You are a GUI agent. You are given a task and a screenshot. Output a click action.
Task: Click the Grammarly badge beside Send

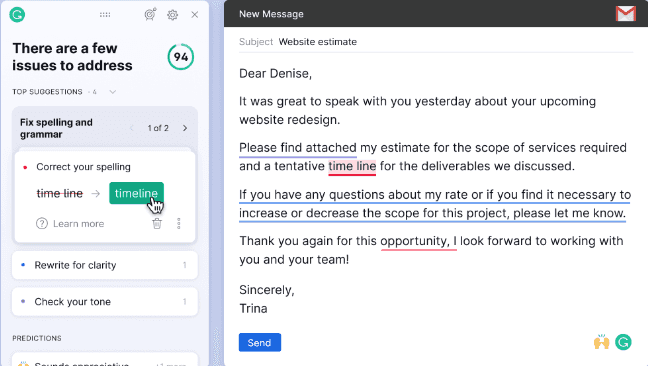tap(623, 342)
